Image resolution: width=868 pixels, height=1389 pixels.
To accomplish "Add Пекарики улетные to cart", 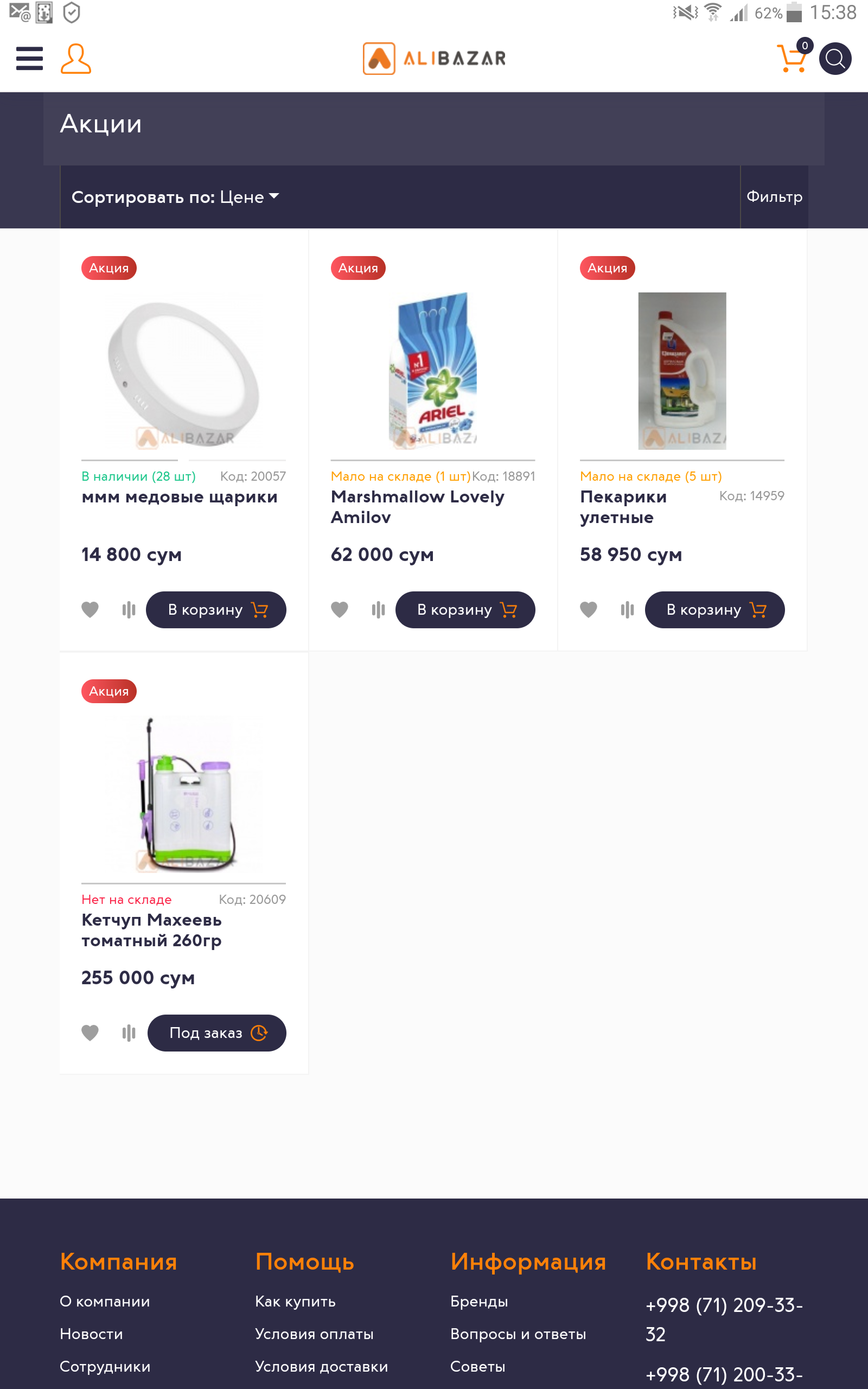I will point(714,609).
